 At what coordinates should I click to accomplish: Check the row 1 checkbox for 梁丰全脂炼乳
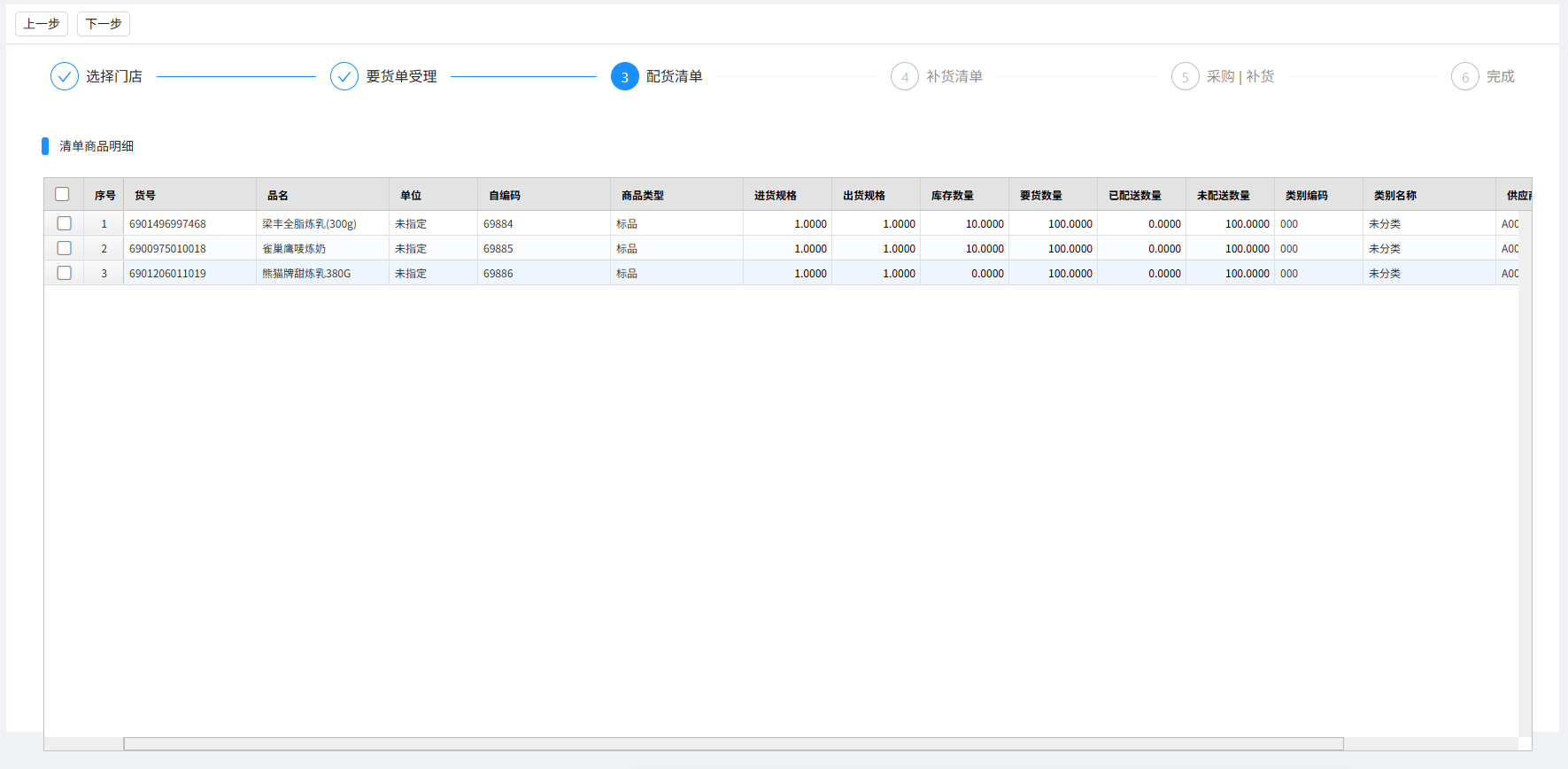tap(64, 223)
